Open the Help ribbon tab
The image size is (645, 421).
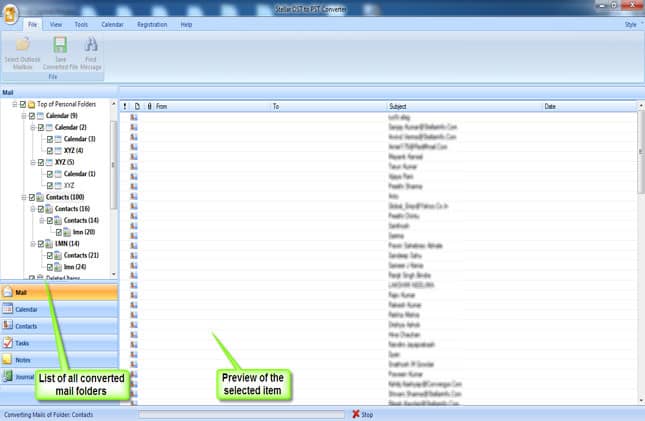(x=186, y=25)
